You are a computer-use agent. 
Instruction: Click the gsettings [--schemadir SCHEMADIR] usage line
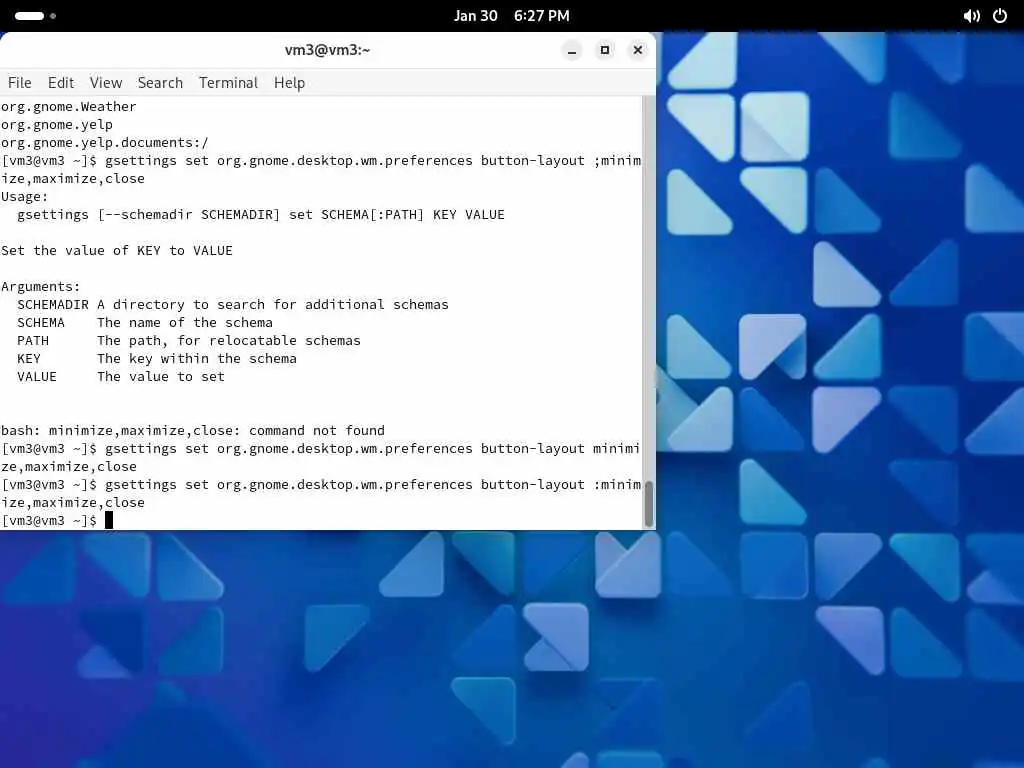pyautogui.click(x=261, y=215)
